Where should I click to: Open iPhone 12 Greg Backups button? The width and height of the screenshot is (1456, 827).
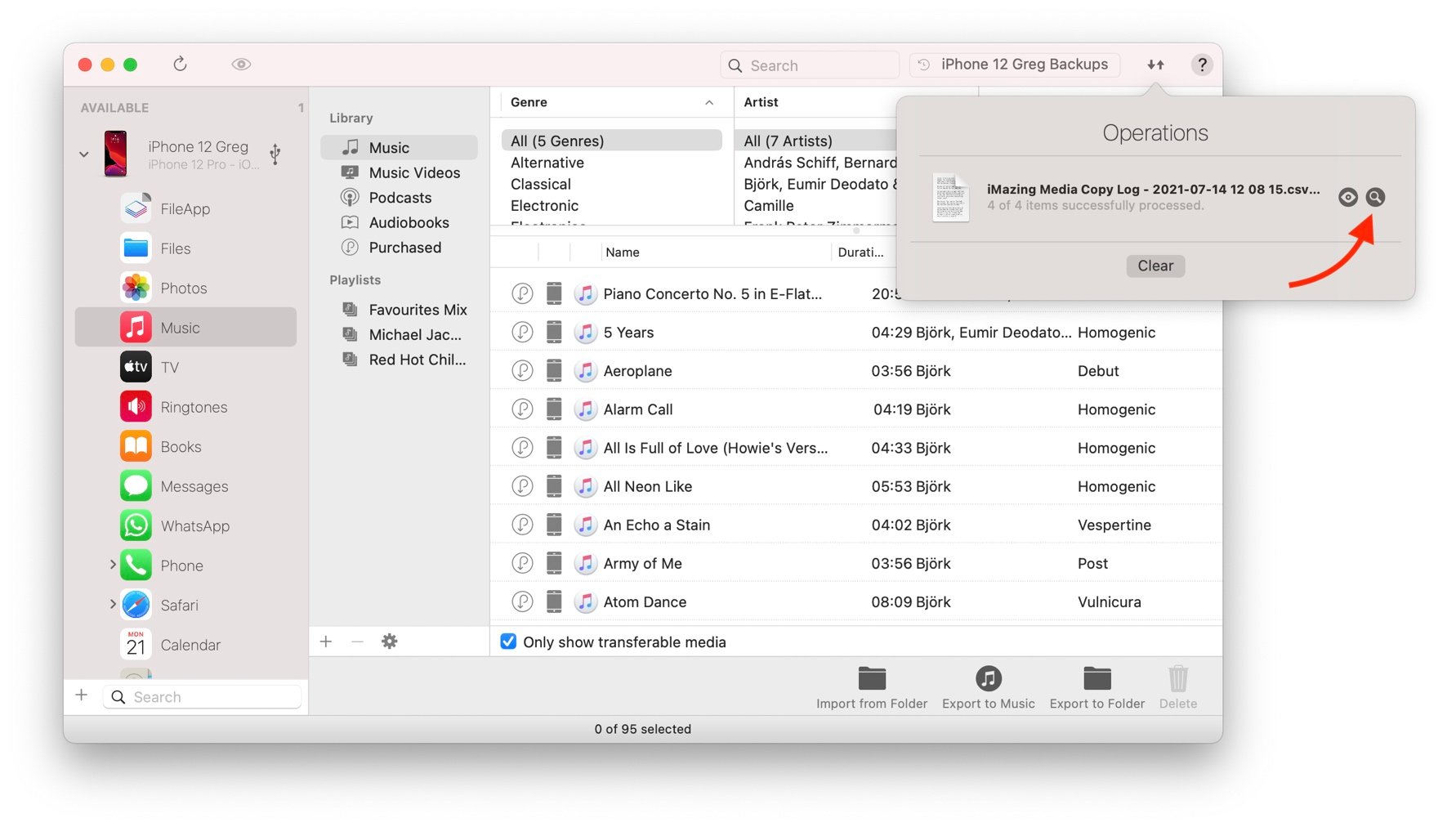[x=1014, y=65]
